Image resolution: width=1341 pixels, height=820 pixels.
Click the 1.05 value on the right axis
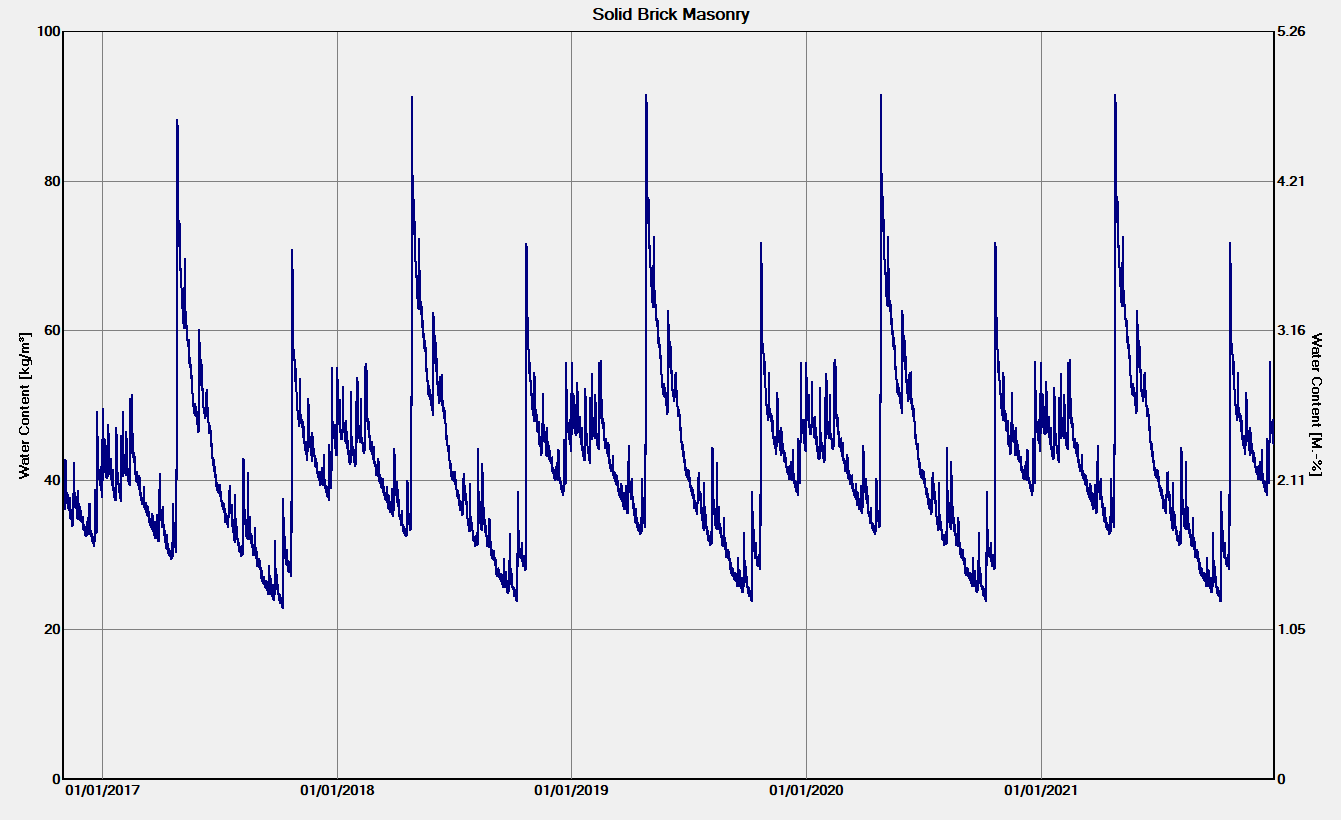coord(1292,630)
